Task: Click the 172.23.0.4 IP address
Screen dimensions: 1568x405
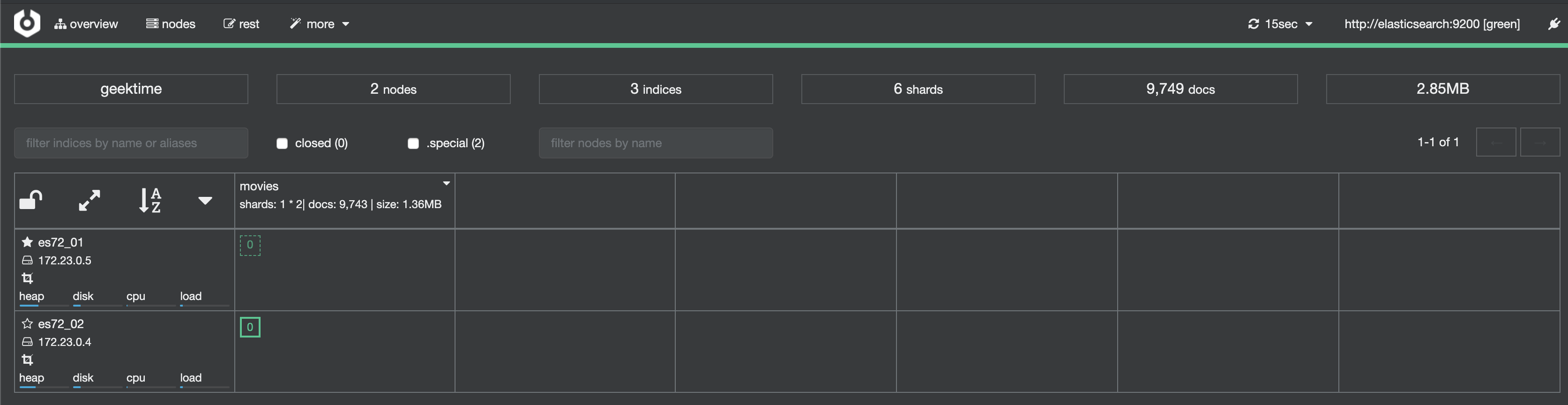Action: pos(65,342)
